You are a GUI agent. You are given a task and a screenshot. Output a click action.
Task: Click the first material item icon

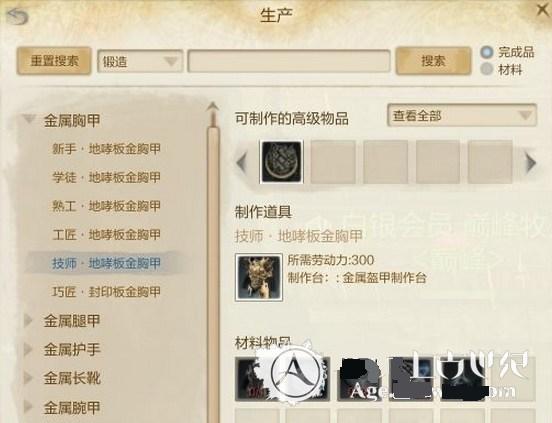tap(257, 379)
